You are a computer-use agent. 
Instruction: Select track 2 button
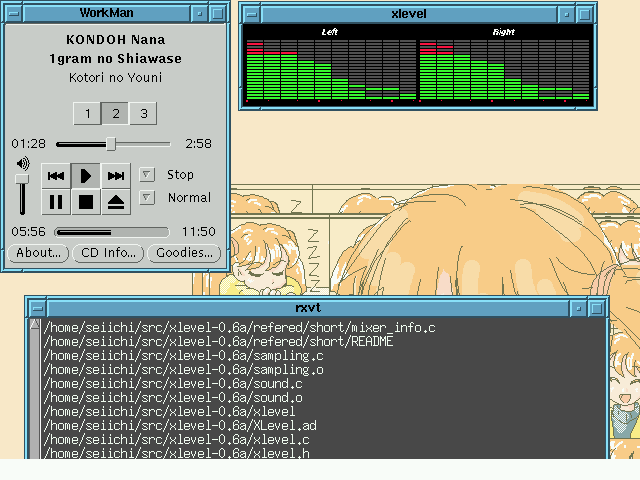click(116, 113)
